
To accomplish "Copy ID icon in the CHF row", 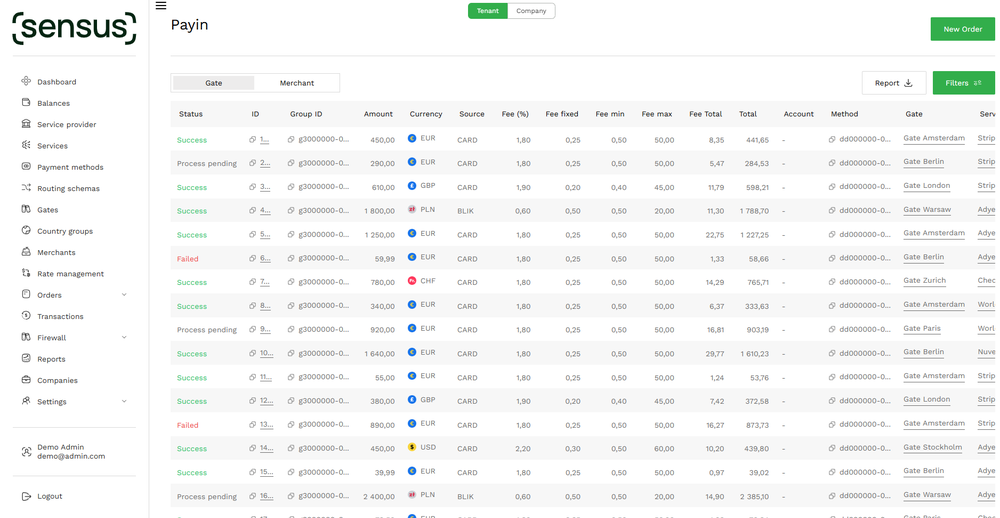I will click(x=253, y=282).
